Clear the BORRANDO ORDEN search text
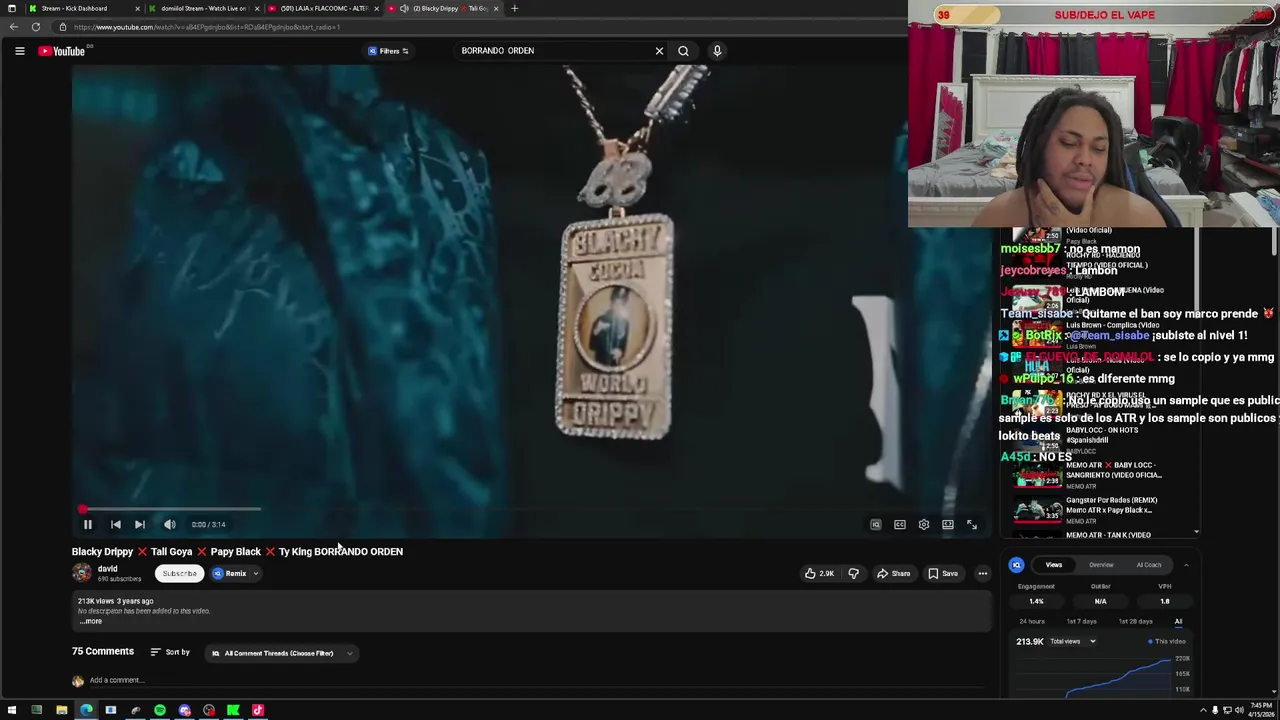1280x720 pixels. [x=659, y=51]
